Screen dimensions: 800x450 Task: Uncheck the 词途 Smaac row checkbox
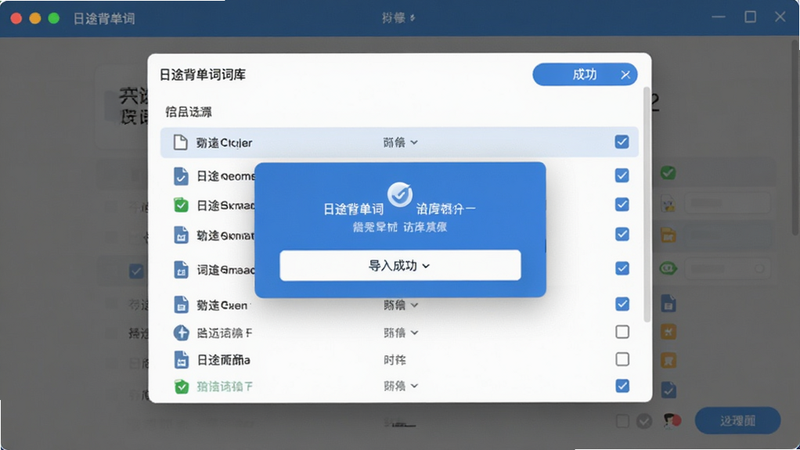click(621, 268)
